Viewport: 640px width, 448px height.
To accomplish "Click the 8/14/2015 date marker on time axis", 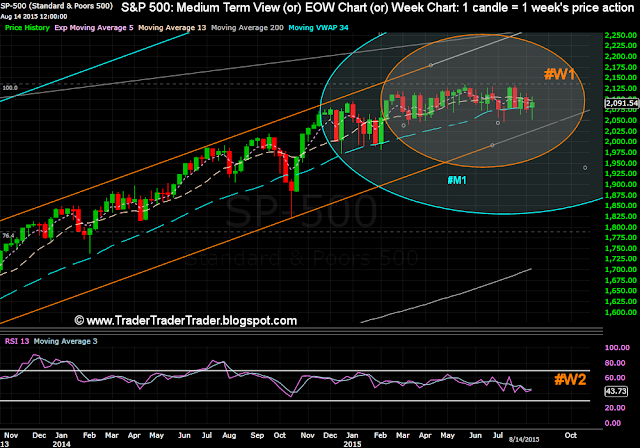I will click(x=524, y=439).
